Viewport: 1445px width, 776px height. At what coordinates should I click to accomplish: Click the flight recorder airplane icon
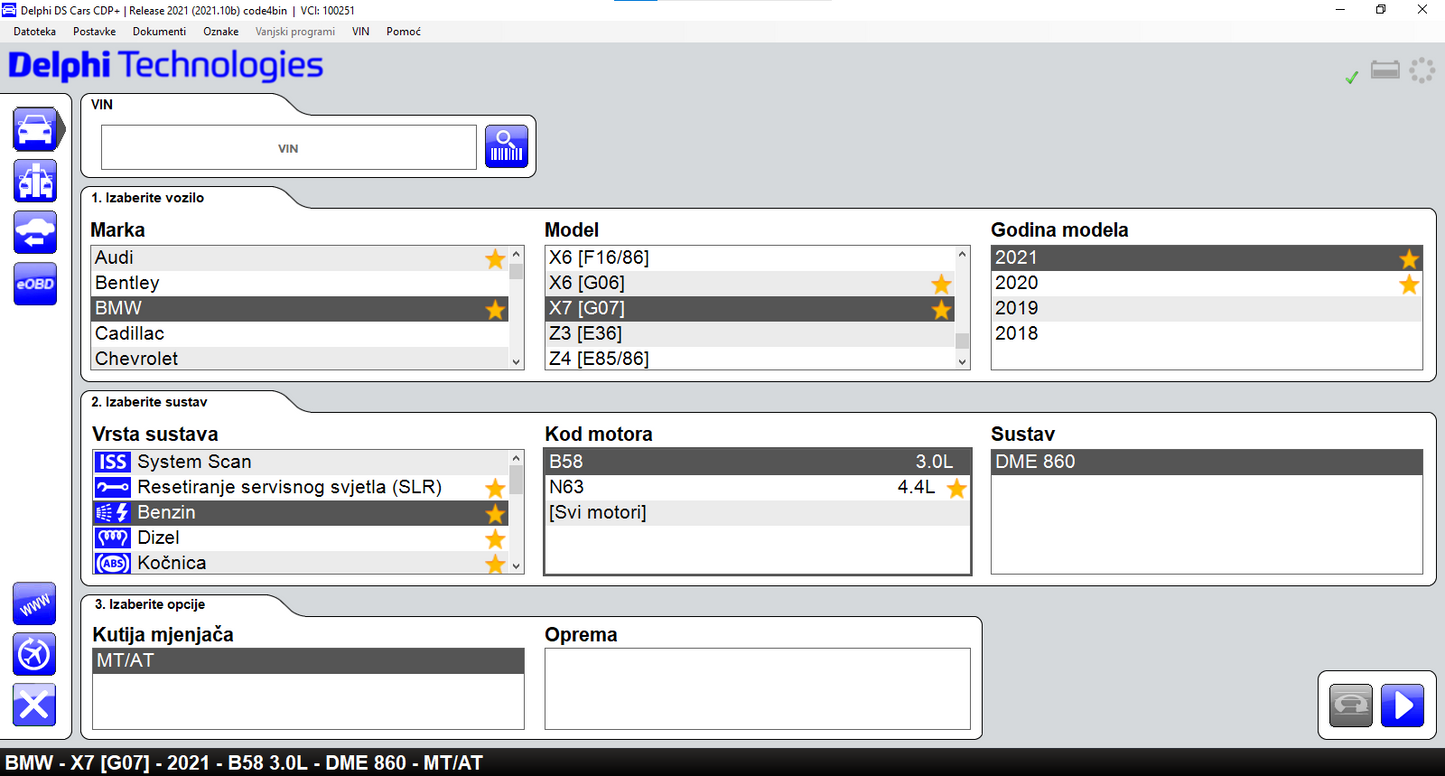tap(35, 654)
